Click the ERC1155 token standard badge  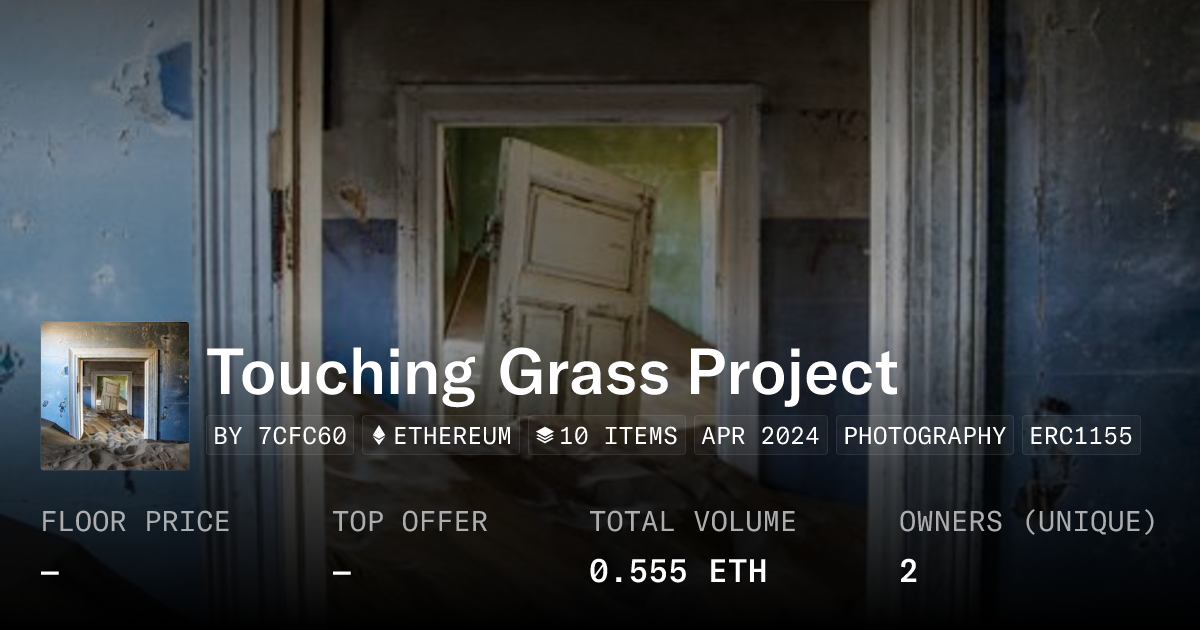[1081, 436]
